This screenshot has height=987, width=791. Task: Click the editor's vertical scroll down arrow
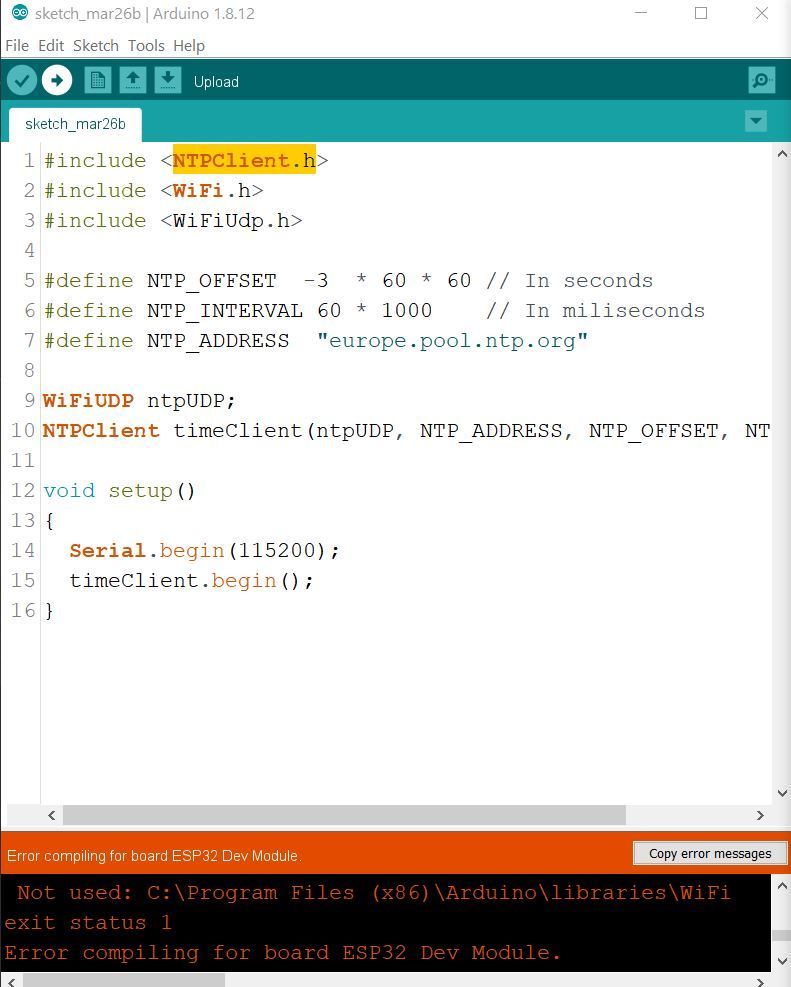point(782,793)
